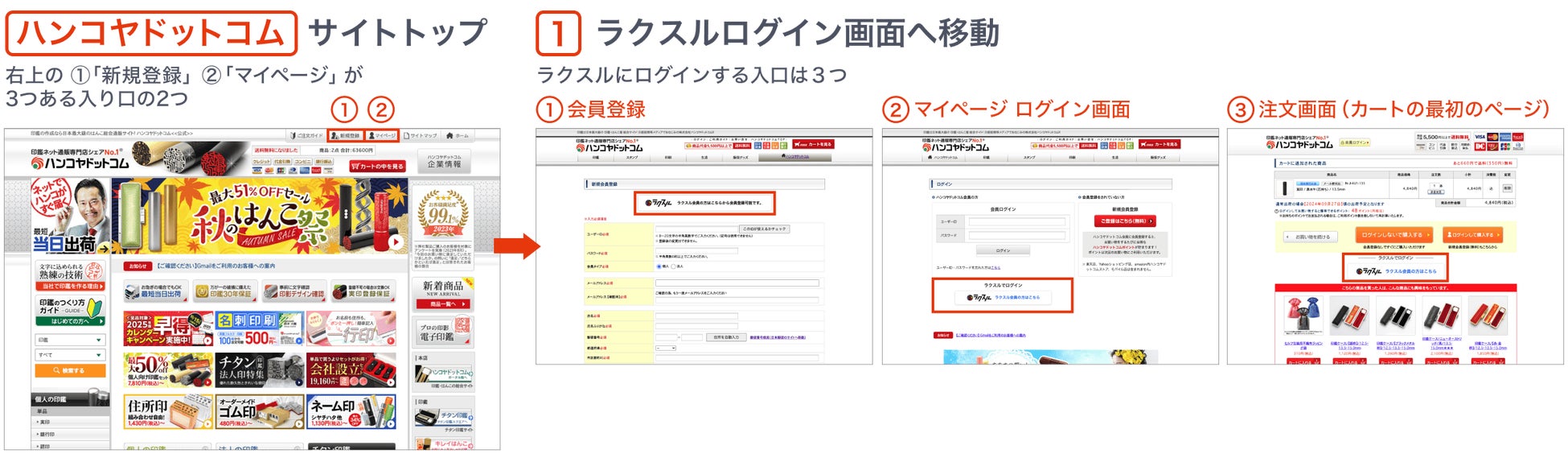Open 都道府県 select dropdown on registration form
The width and height of the screenshot is (1568, 458).
[x=666, y=348]
